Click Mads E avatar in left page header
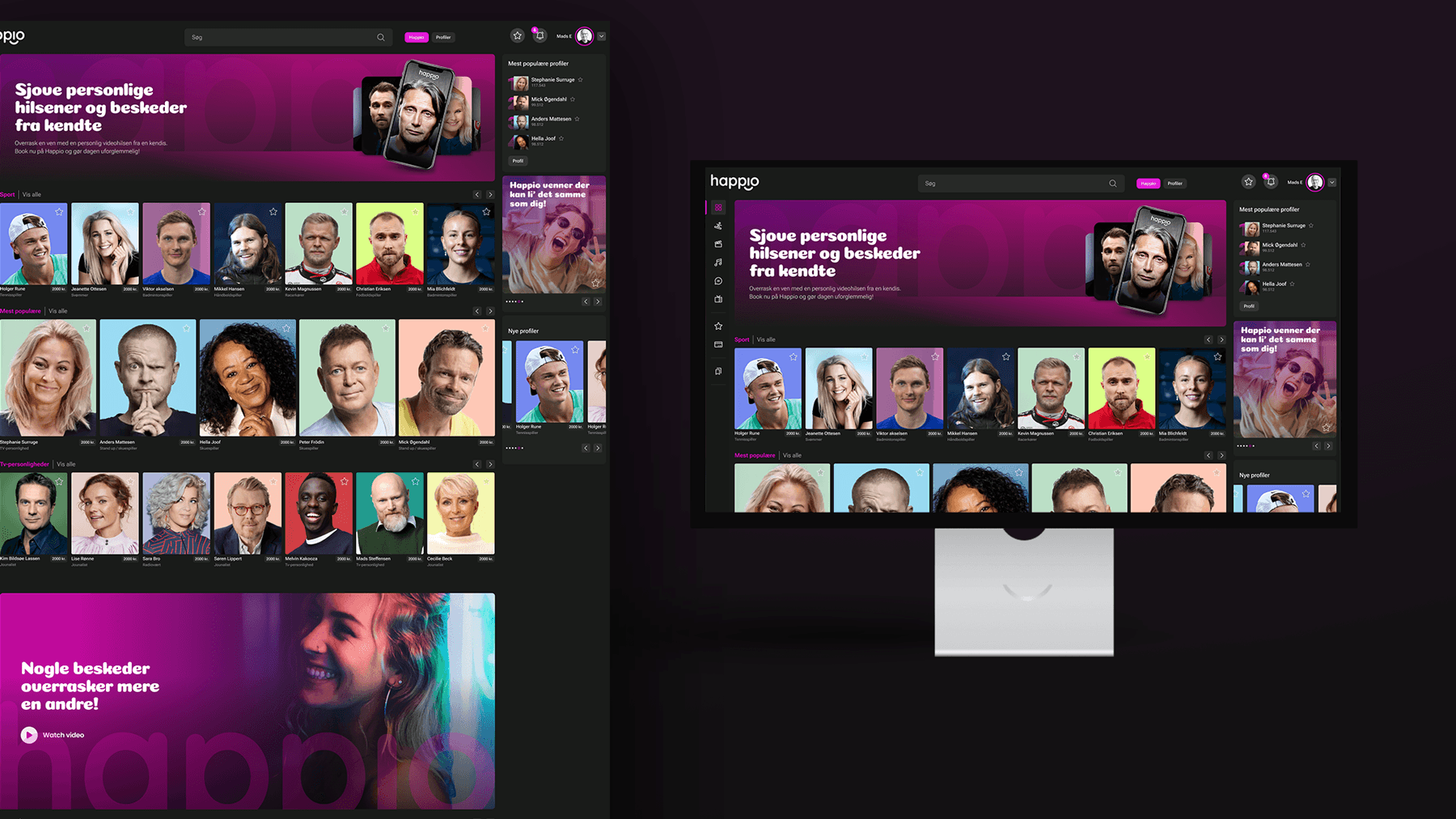1456x819 pixels. click(x=584, y=36)
